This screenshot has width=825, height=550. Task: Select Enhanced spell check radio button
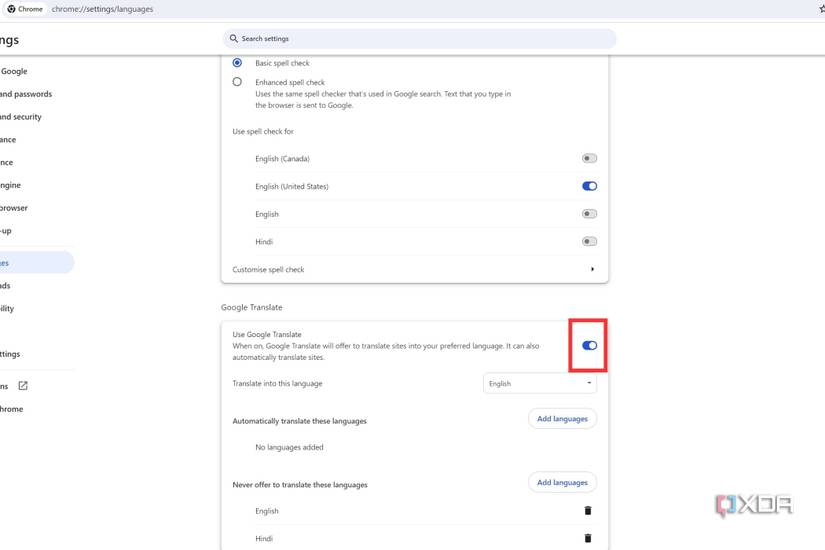[237, 82]
